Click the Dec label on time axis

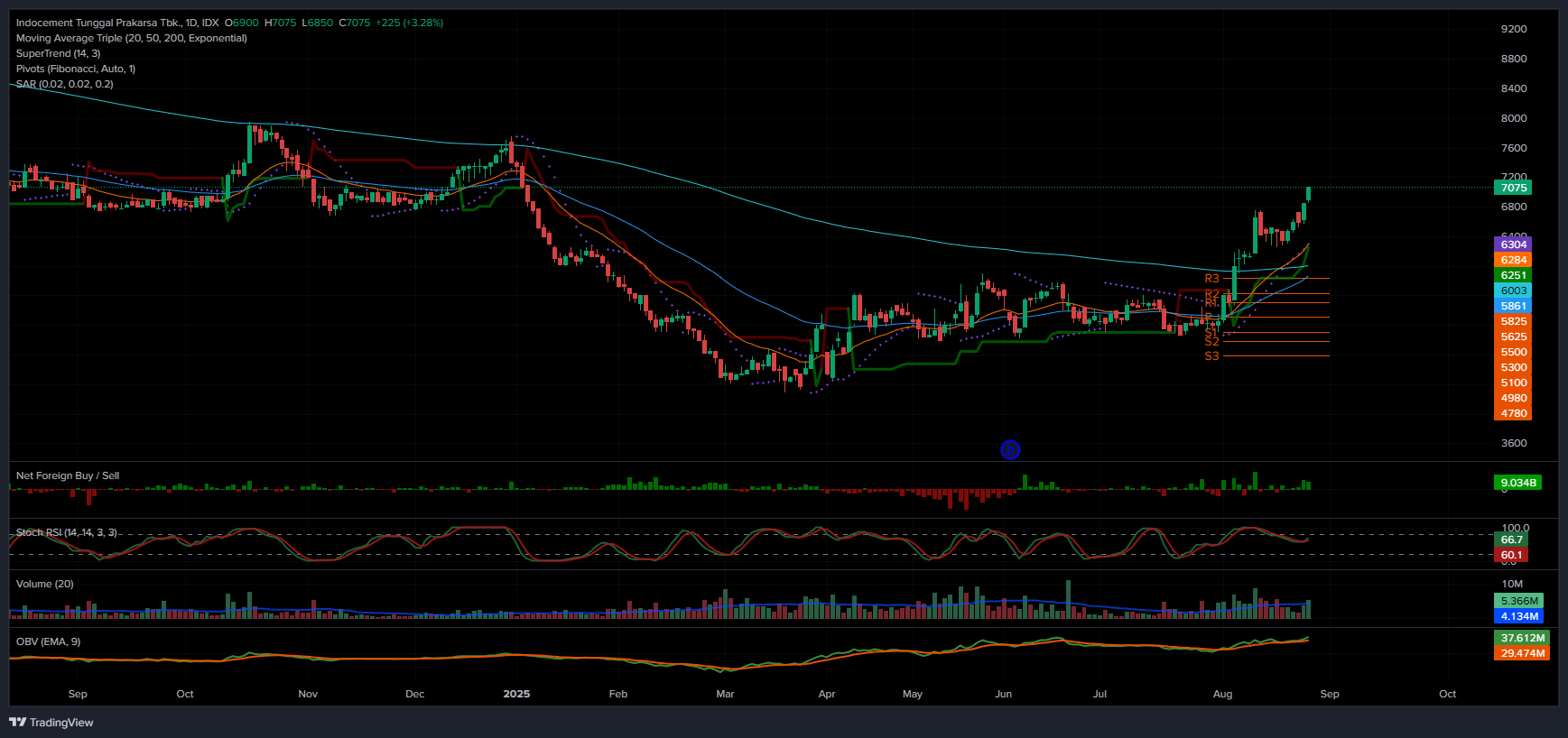pyautogui.click(x=414, y=694)
